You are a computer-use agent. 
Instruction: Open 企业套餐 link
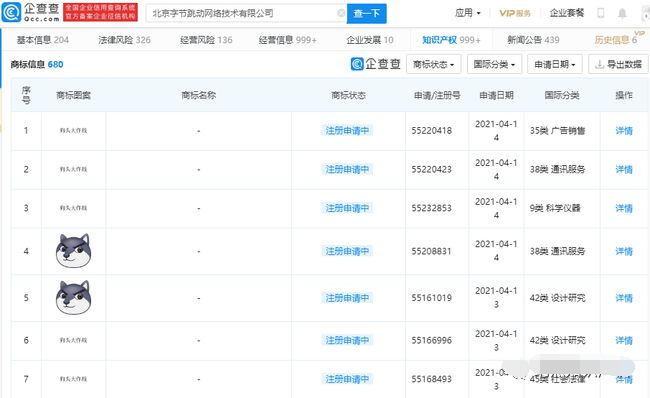567,13
